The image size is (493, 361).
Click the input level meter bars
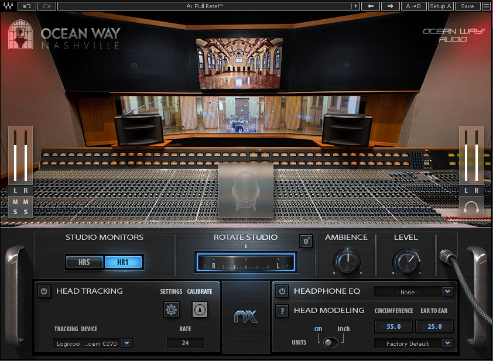pos(20,156)
